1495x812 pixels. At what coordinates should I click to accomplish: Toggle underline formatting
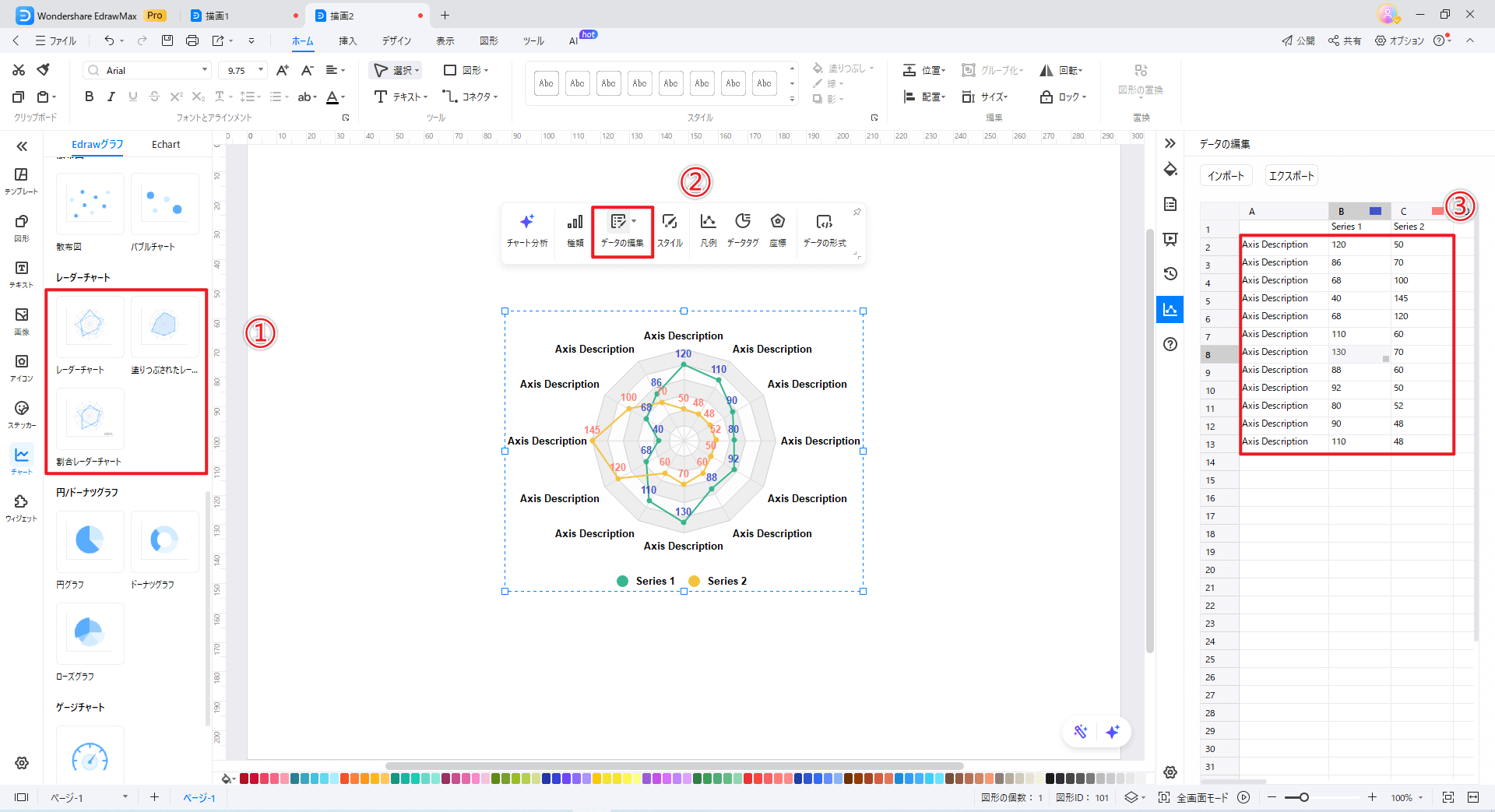coord(132,97)
